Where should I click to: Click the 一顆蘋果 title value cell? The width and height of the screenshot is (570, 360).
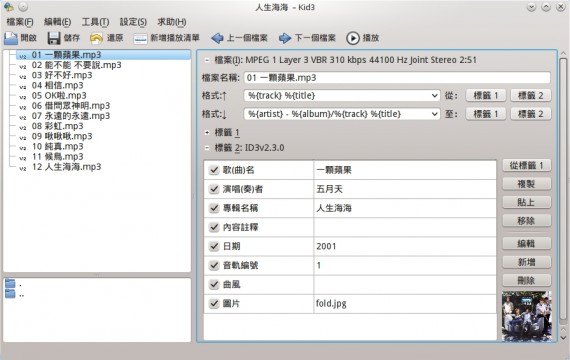click(405, 170)
